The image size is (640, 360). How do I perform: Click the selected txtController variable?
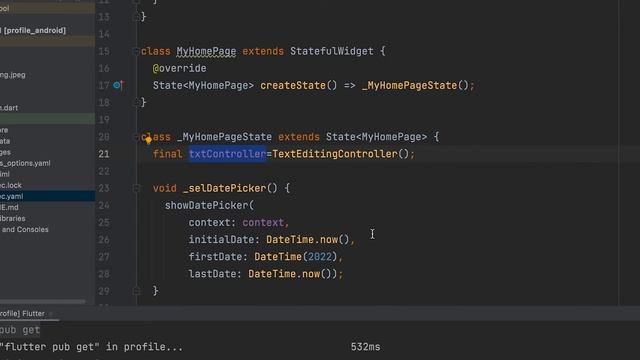click(x=227, y=154)
